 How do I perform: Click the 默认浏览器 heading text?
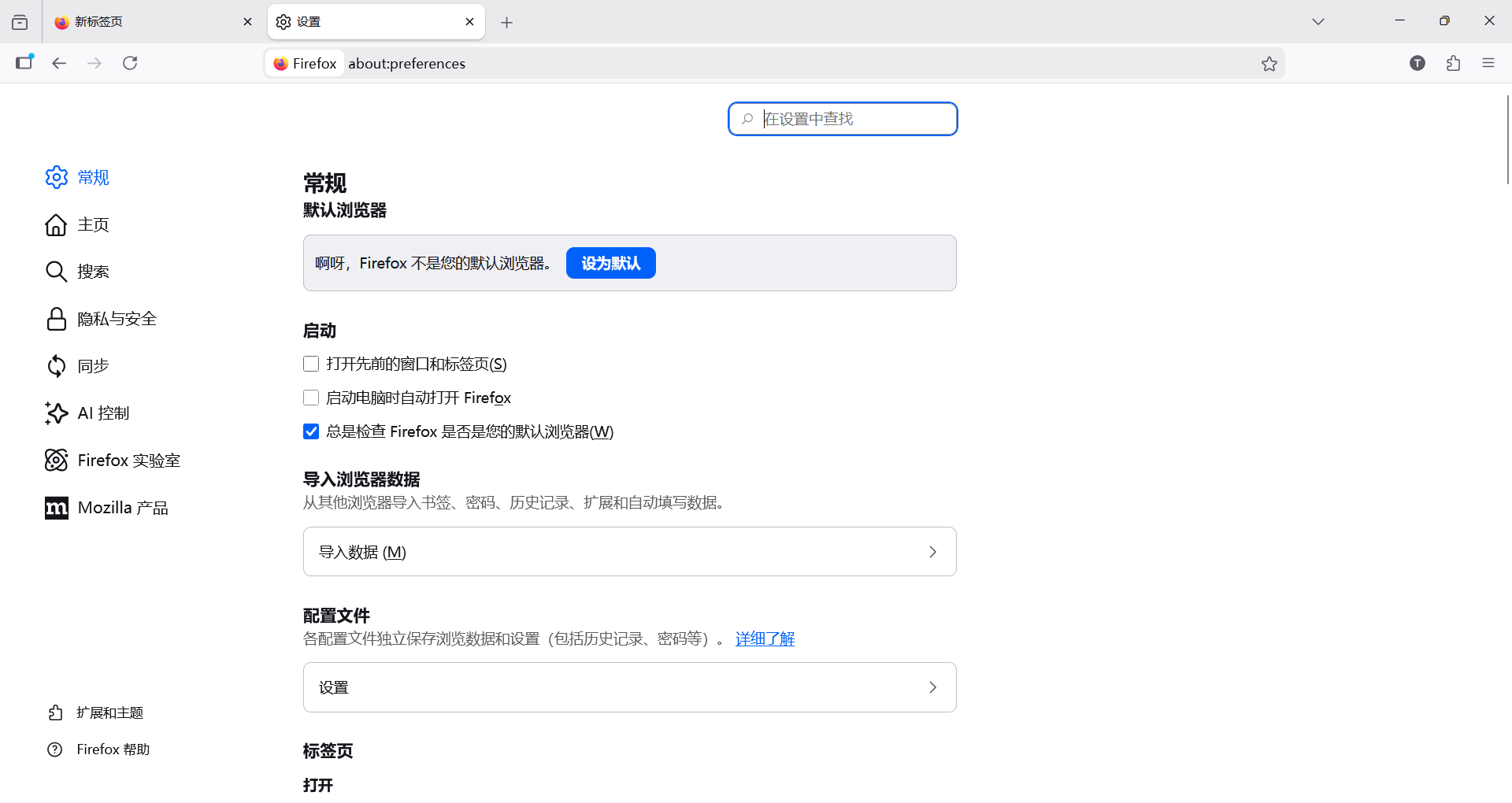point(345,210)
